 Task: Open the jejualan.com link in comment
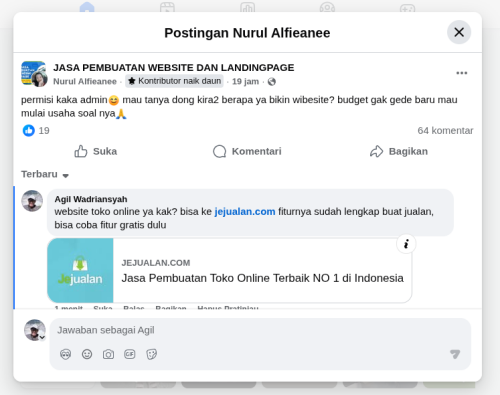(245, 212)
